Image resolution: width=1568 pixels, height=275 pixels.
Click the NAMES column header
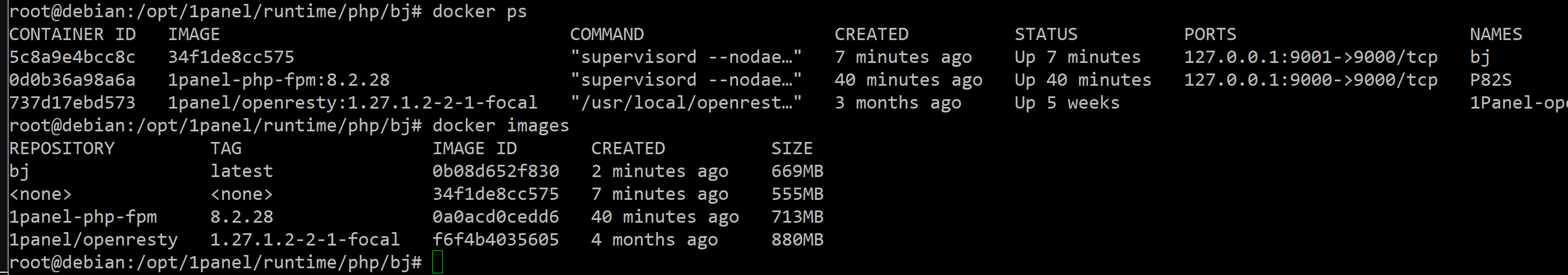click(1496, 34)
